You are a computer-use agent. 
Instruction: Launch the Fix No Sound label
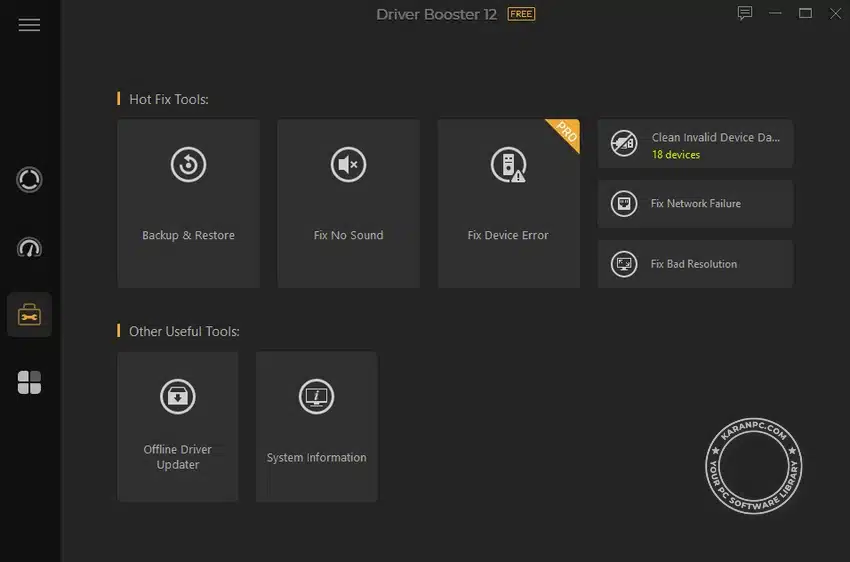pyautogui.click(x=349, y=235)
